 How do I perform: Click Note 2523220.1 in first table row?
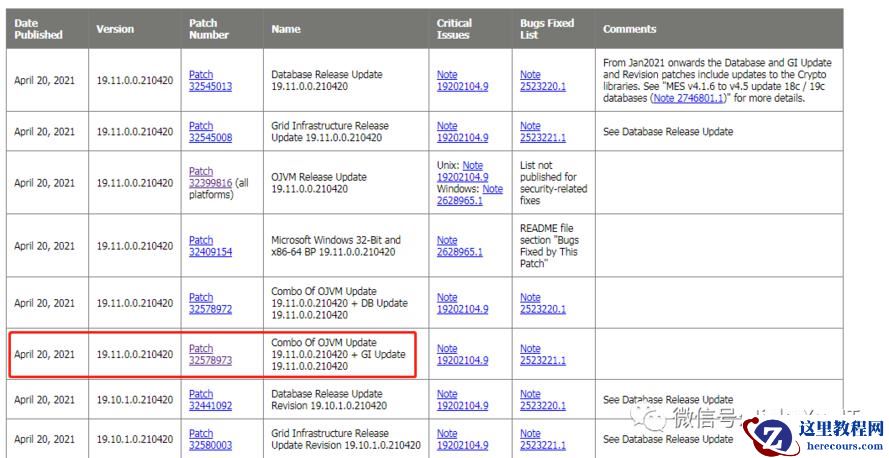click(x=542, y=80)
